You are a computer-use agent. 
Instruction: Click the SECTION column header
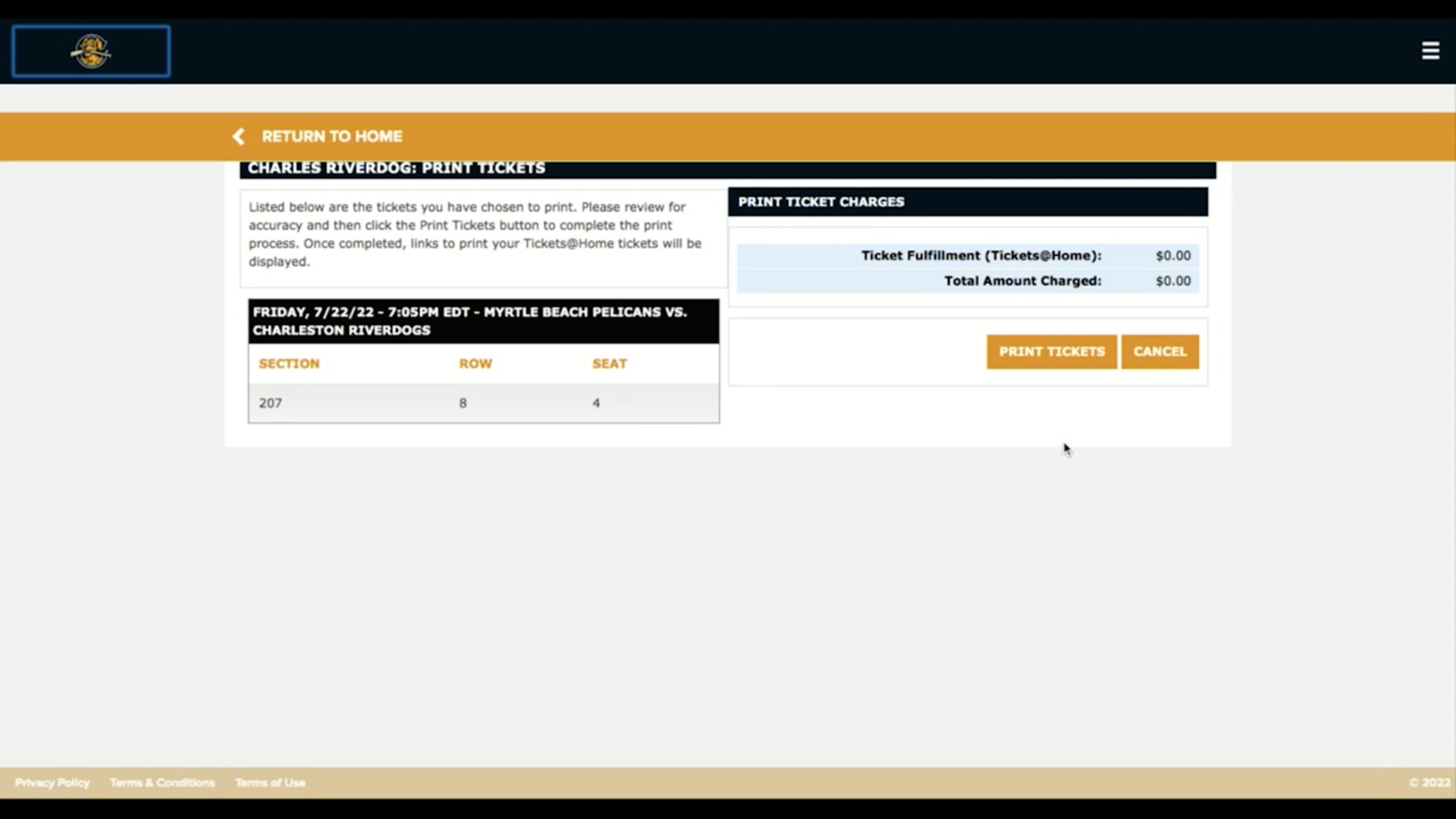point(289,364)
